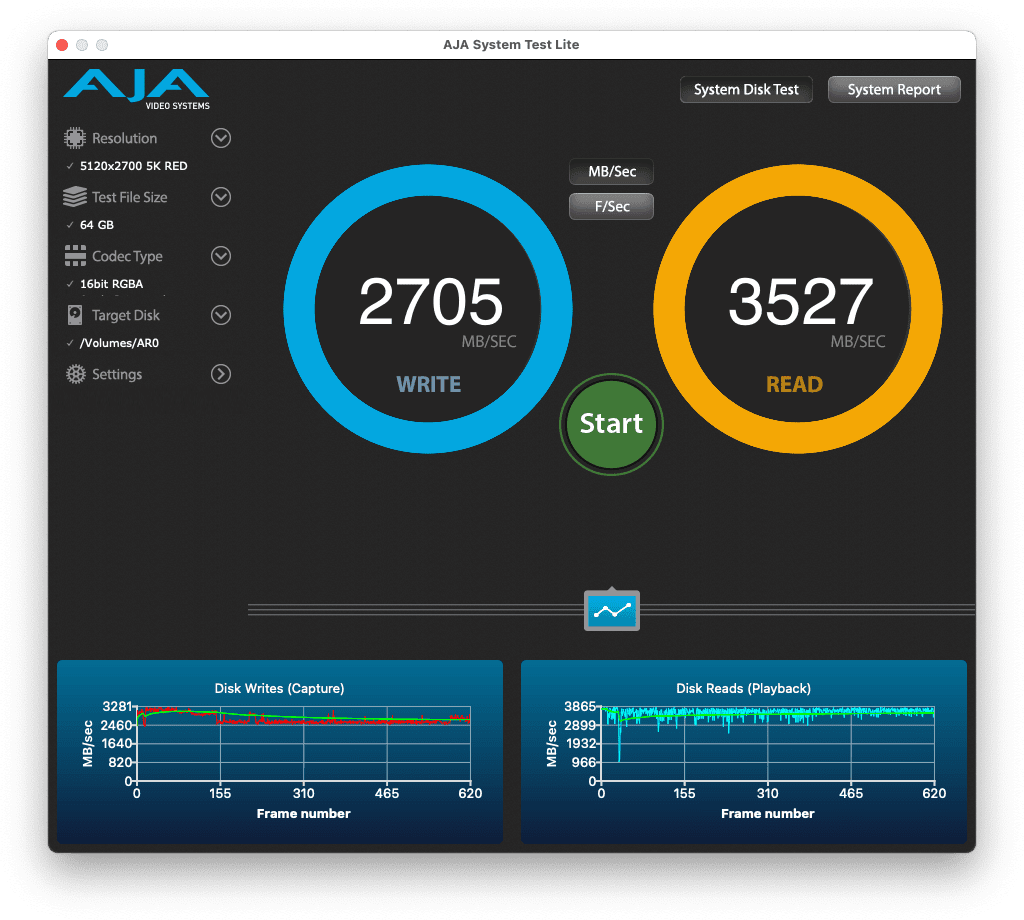Close the AJA System Test Lite window
Image resolution: width=1024 pixels, height=920 pixels.
[62, 45]
